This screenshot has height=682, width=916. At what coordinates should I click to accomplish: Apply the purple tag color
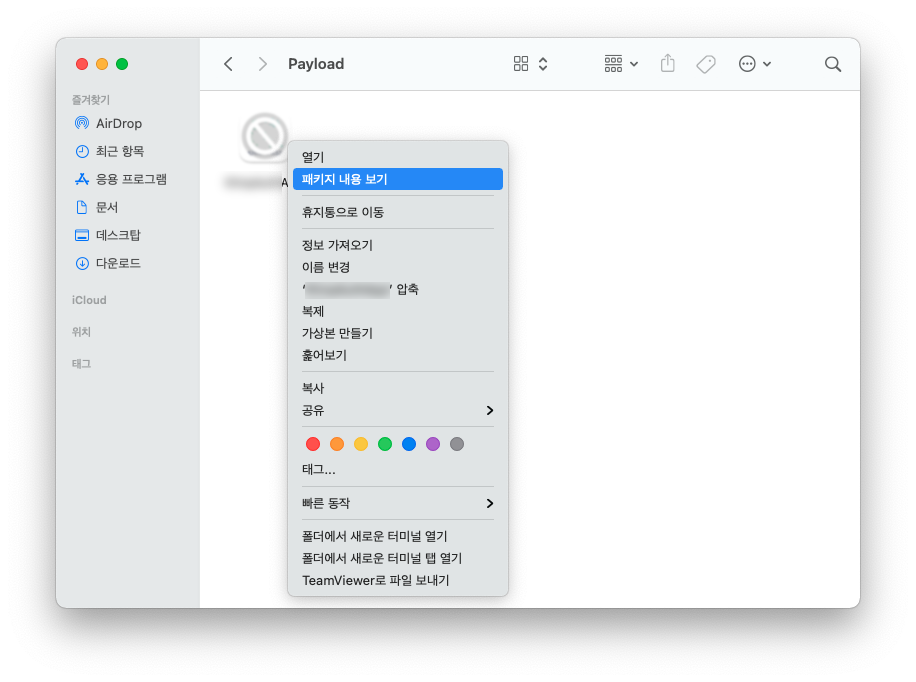[x=433, y=444]
